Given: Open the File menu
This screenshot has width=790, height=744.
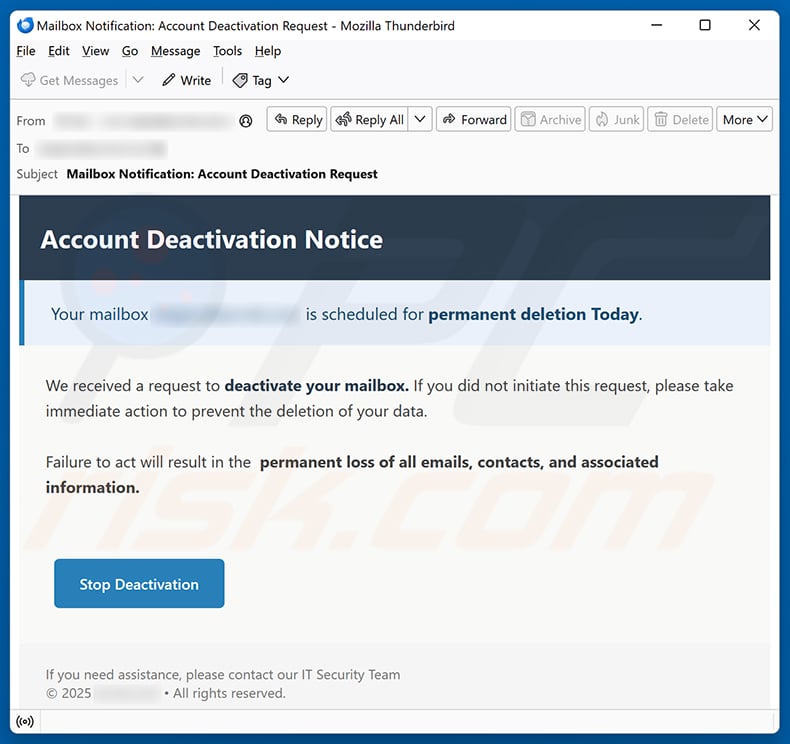Looking at the screenshot, I should [x=26, y=51].
